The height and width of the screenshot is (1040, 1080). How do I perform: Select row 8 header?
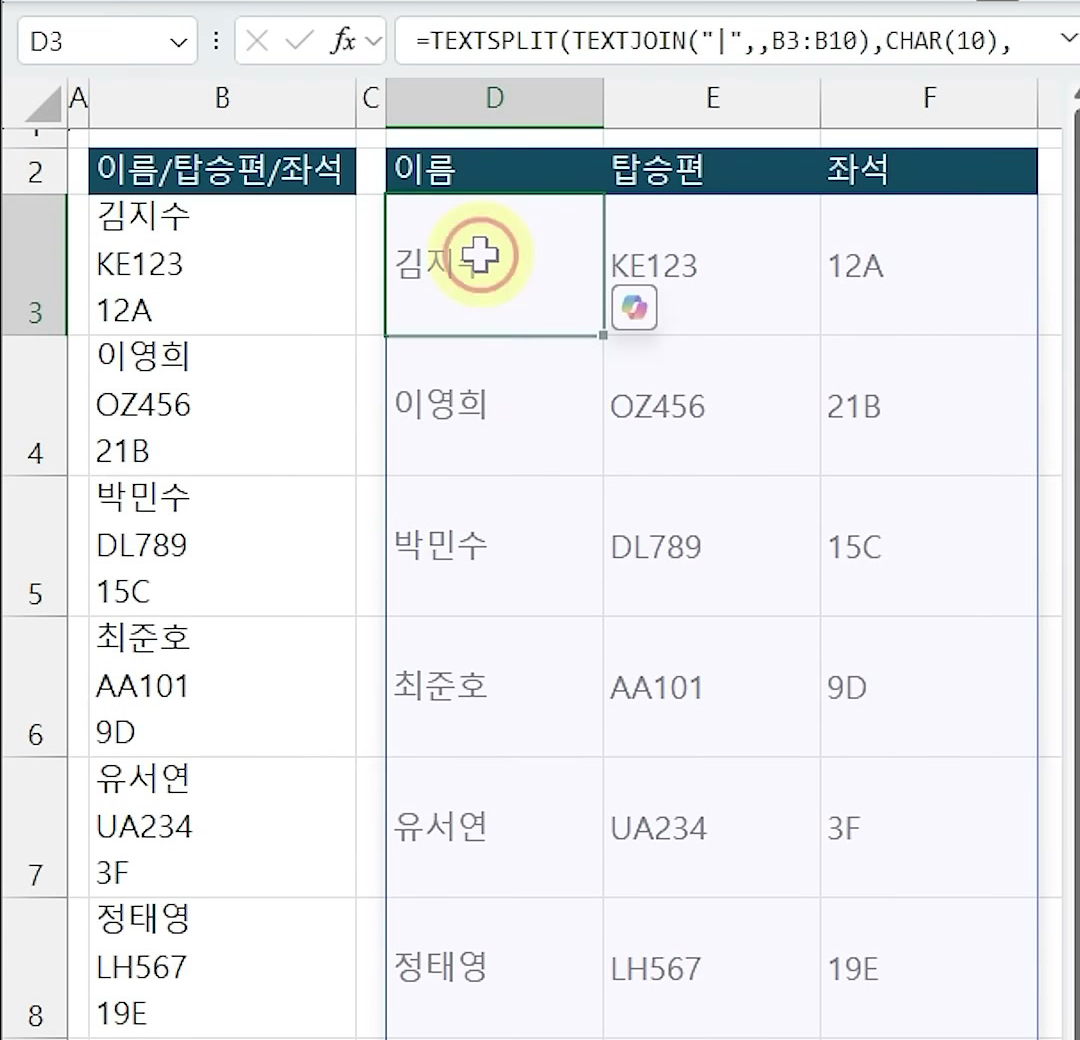click(x=34, y=968)
